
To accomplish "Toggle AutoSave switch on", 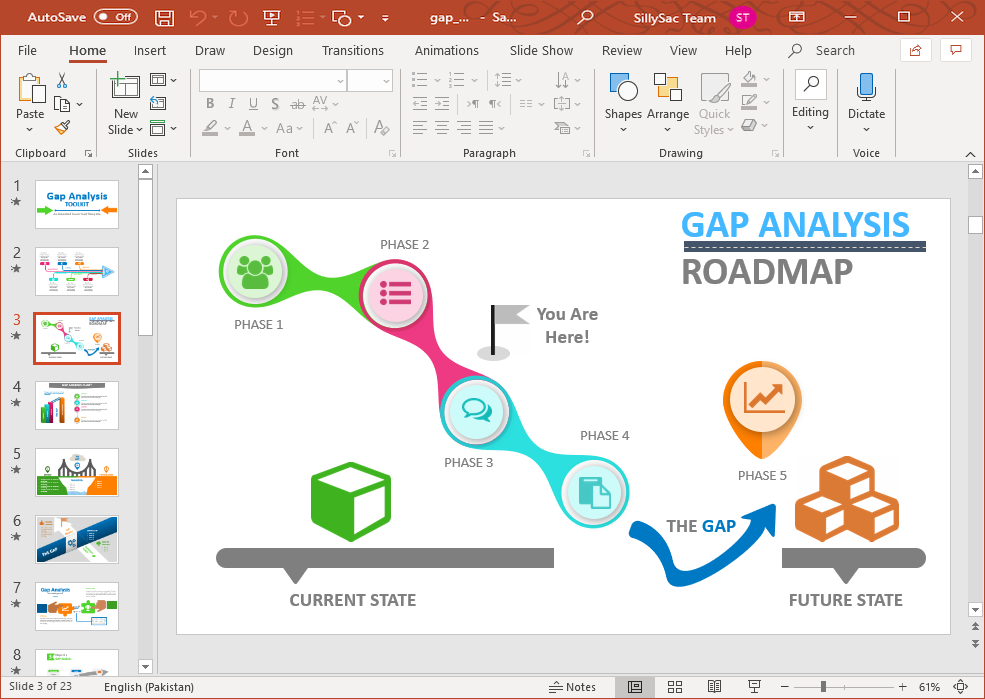I will tap(116, 17).
